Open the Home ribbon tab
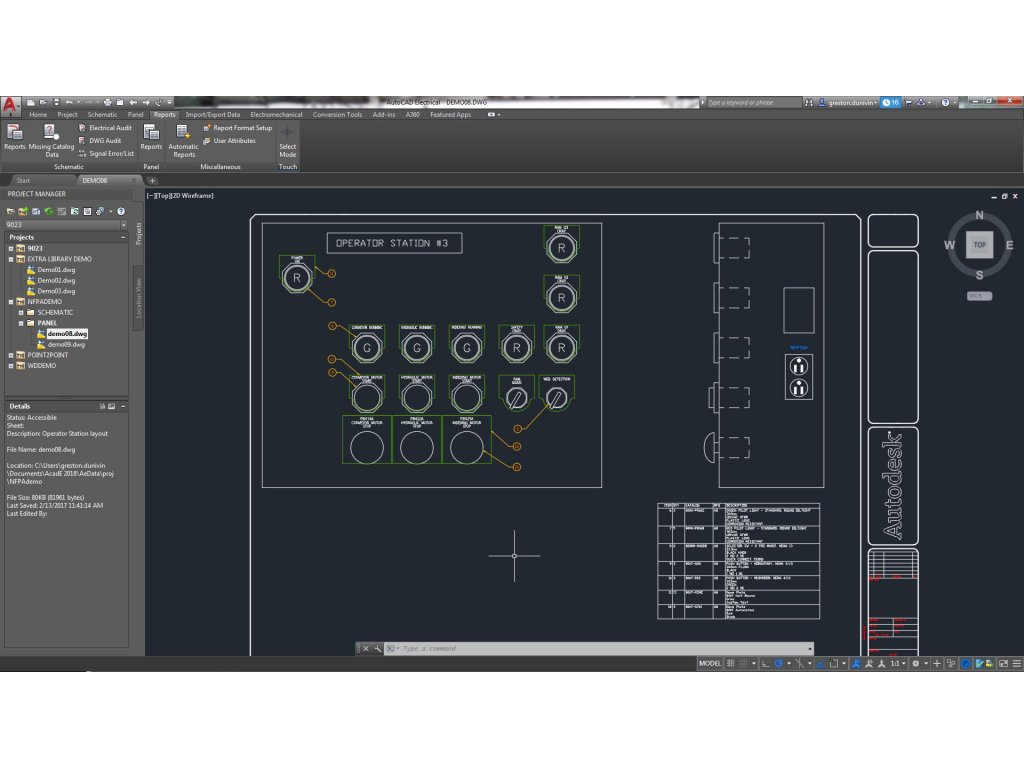1024x768 pixels. click(x=38, y=115)
